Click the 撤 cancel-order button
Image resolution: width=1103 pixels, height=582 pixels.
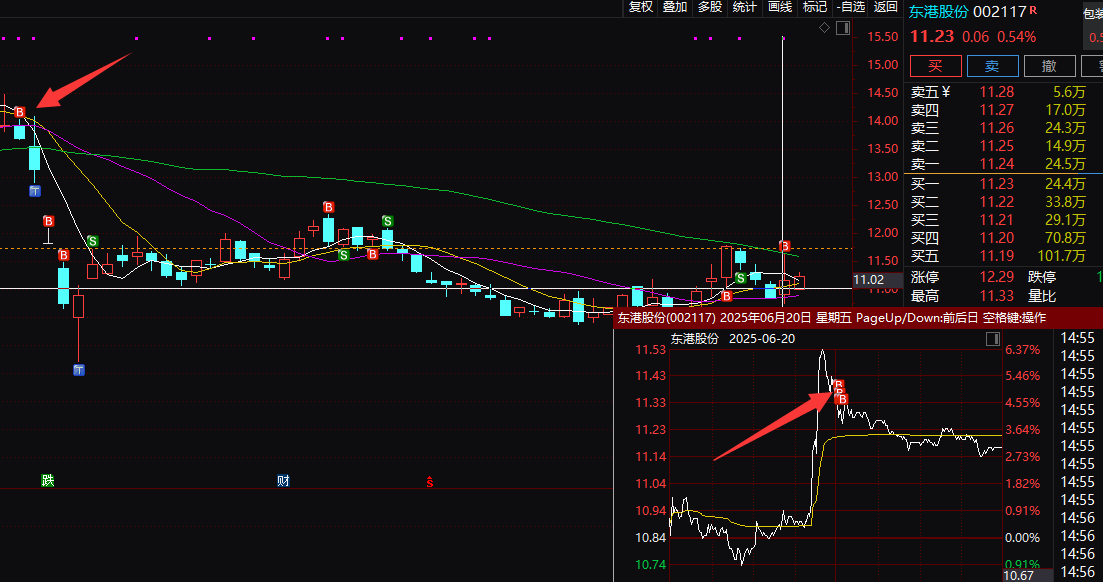pos(1050,66)
